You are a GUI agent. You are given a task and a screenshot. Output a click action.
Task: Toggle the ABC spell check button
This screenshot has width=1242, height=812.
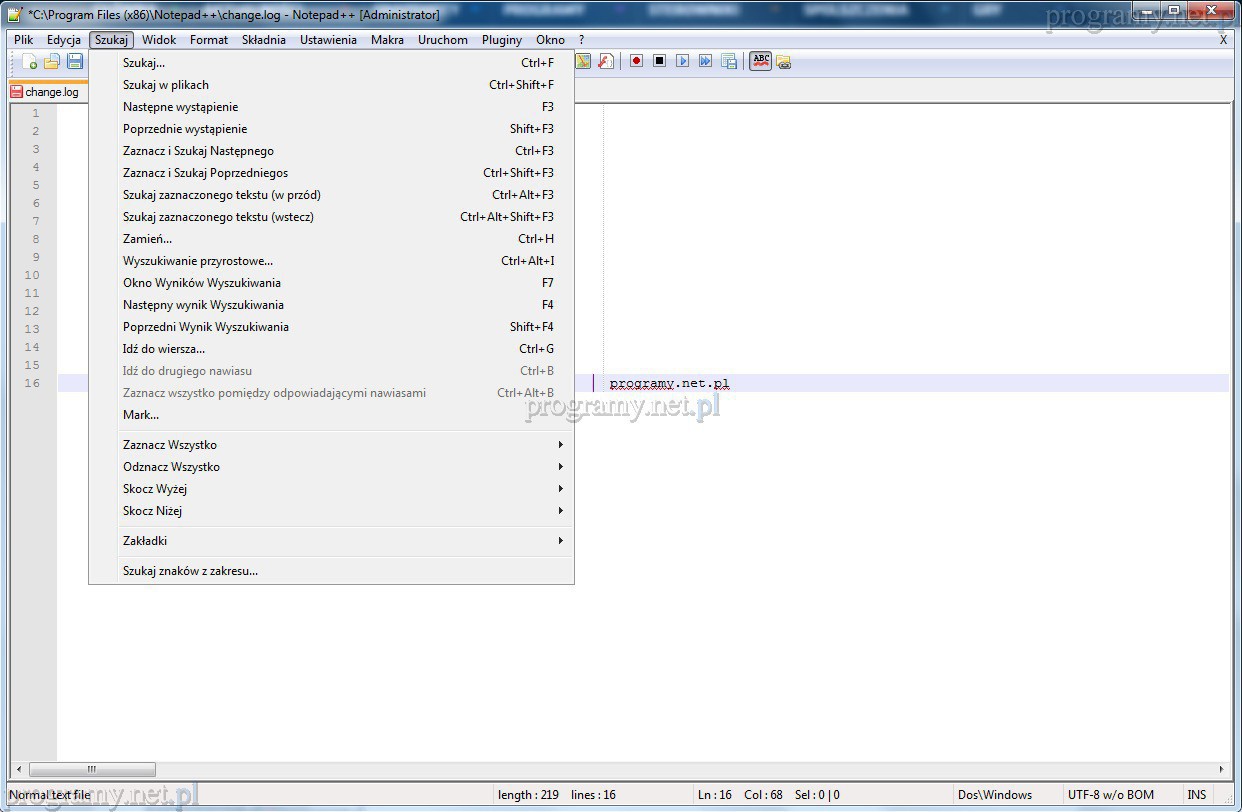(x=761, y=61)
